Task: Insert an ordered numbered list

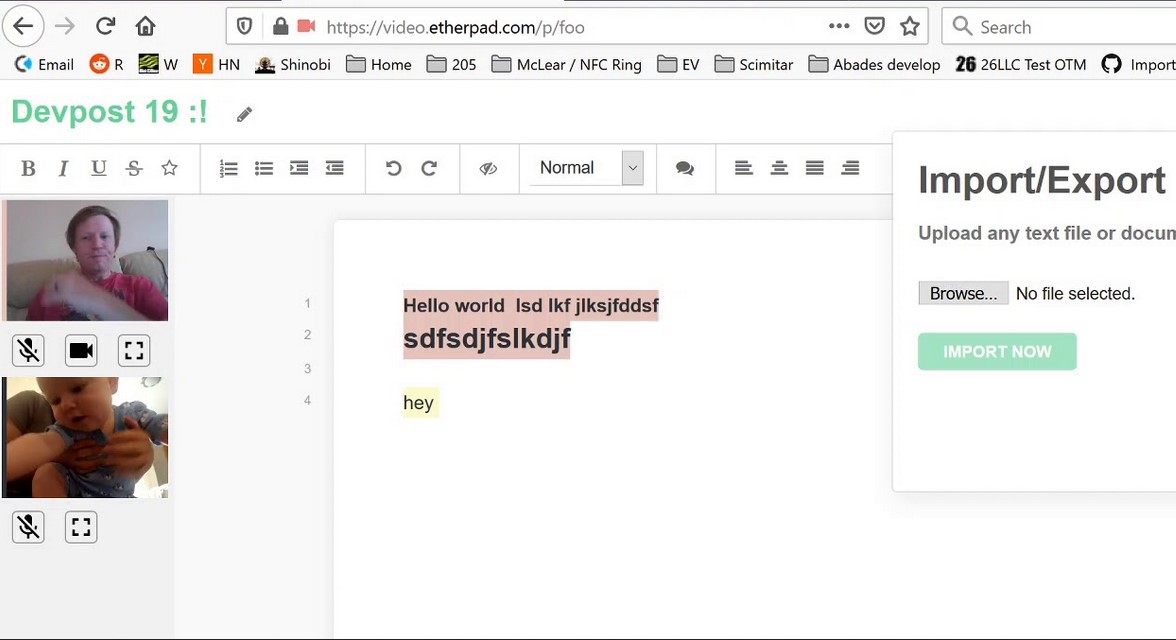Action: [228, 168]
